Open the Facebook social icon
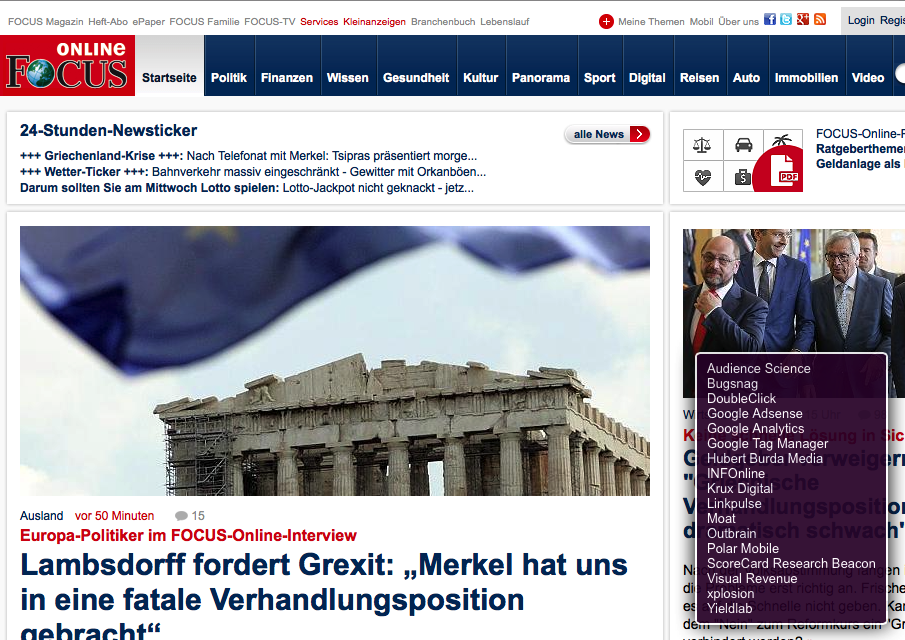 pyautogui.click(x=769, y=19)
